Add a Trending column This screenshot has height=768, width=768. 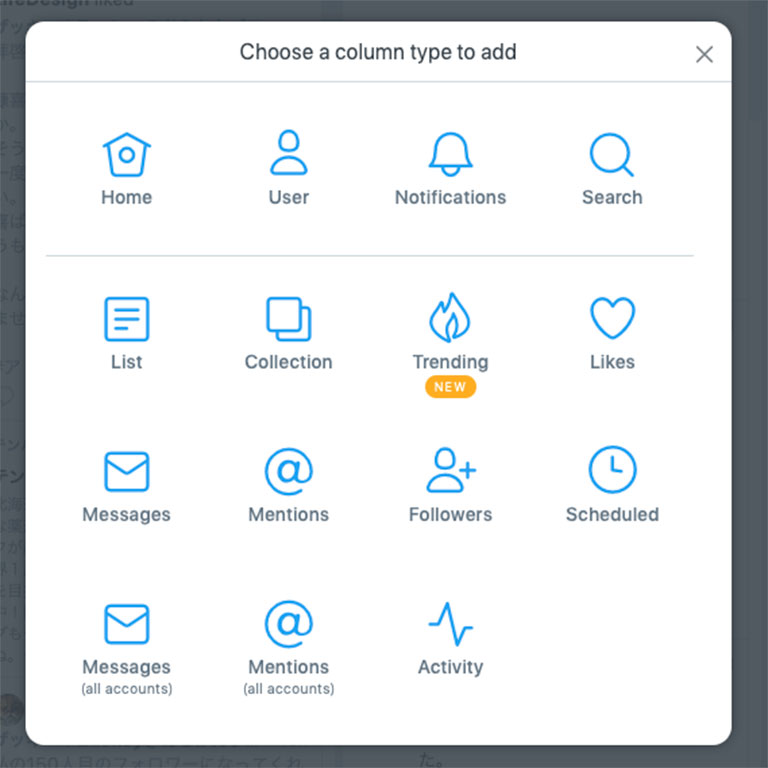click(x=450, y=320)
